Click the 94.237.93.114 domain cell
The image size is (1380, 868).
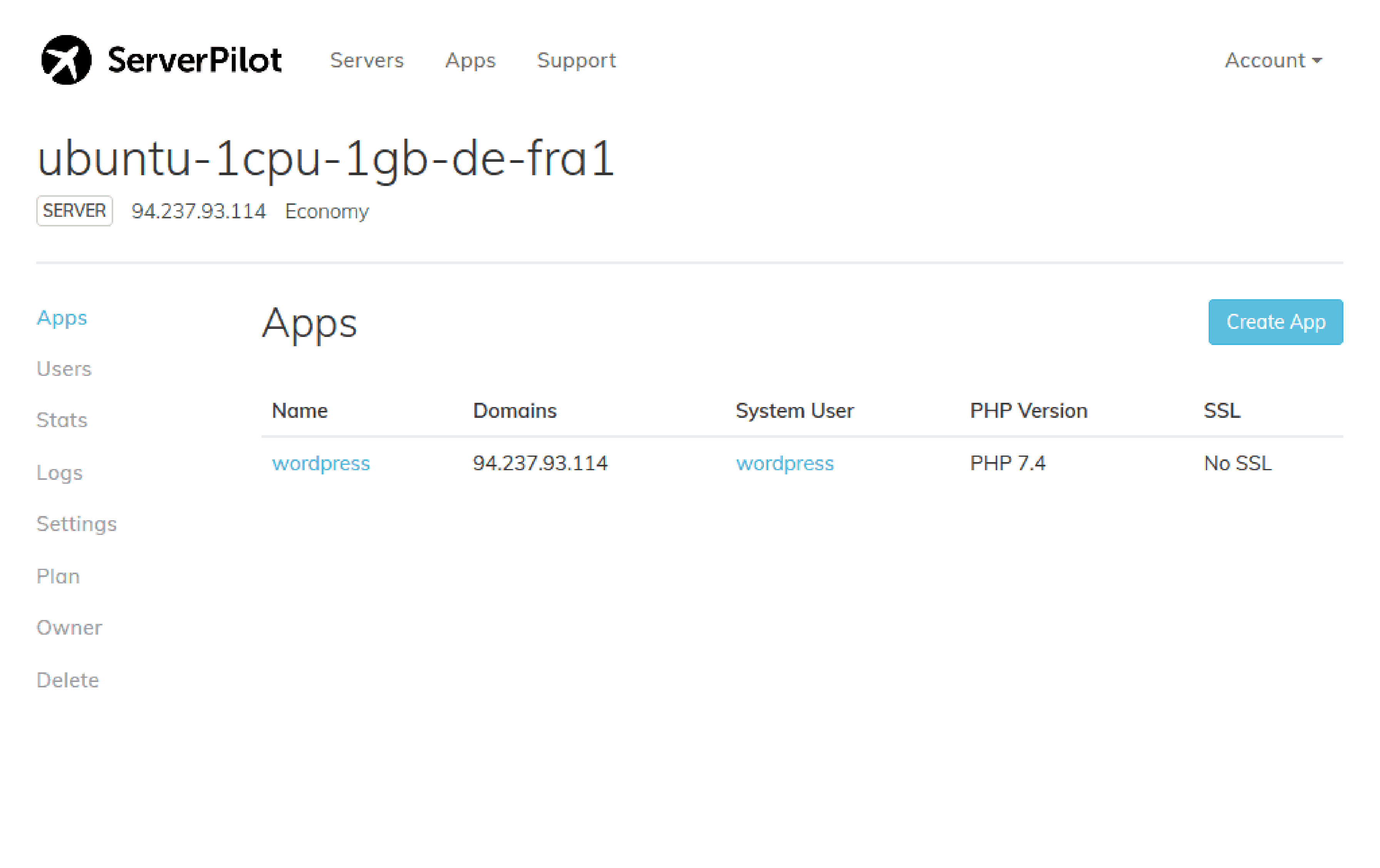[x=540, y=462]
